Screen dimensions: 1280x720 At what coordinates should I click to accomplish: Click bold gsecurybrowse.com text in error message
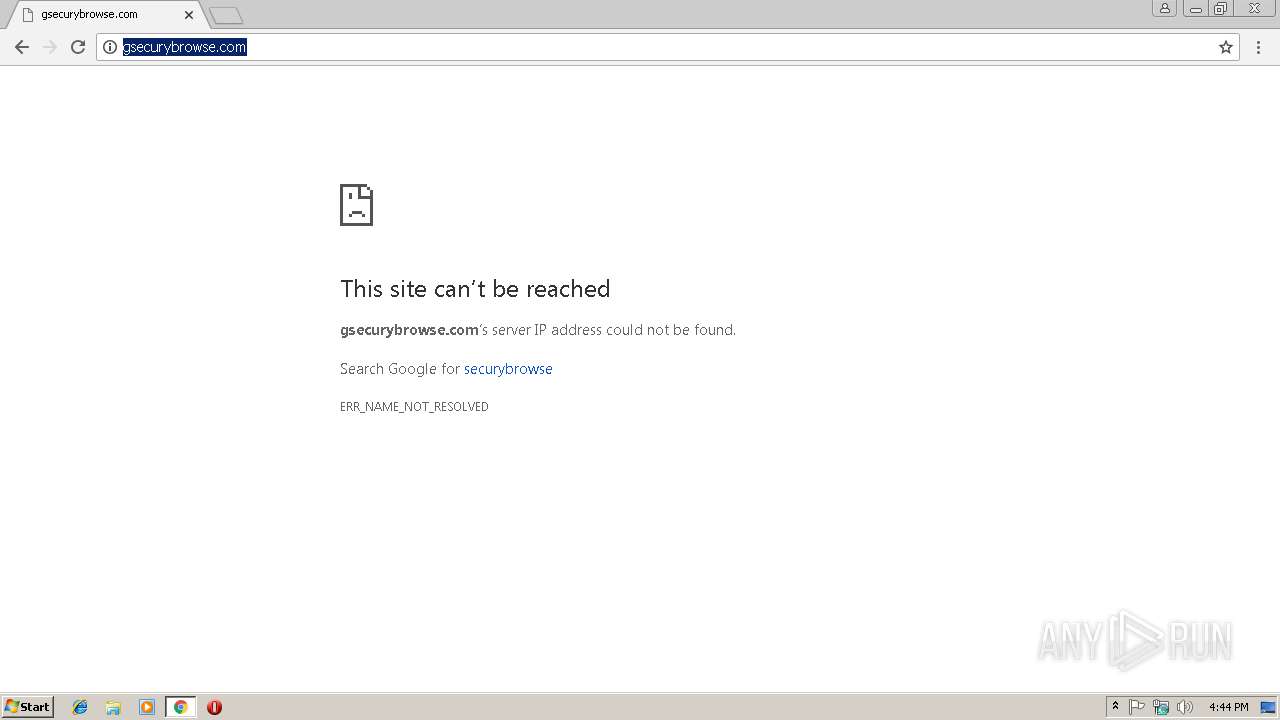pos(409,330)
